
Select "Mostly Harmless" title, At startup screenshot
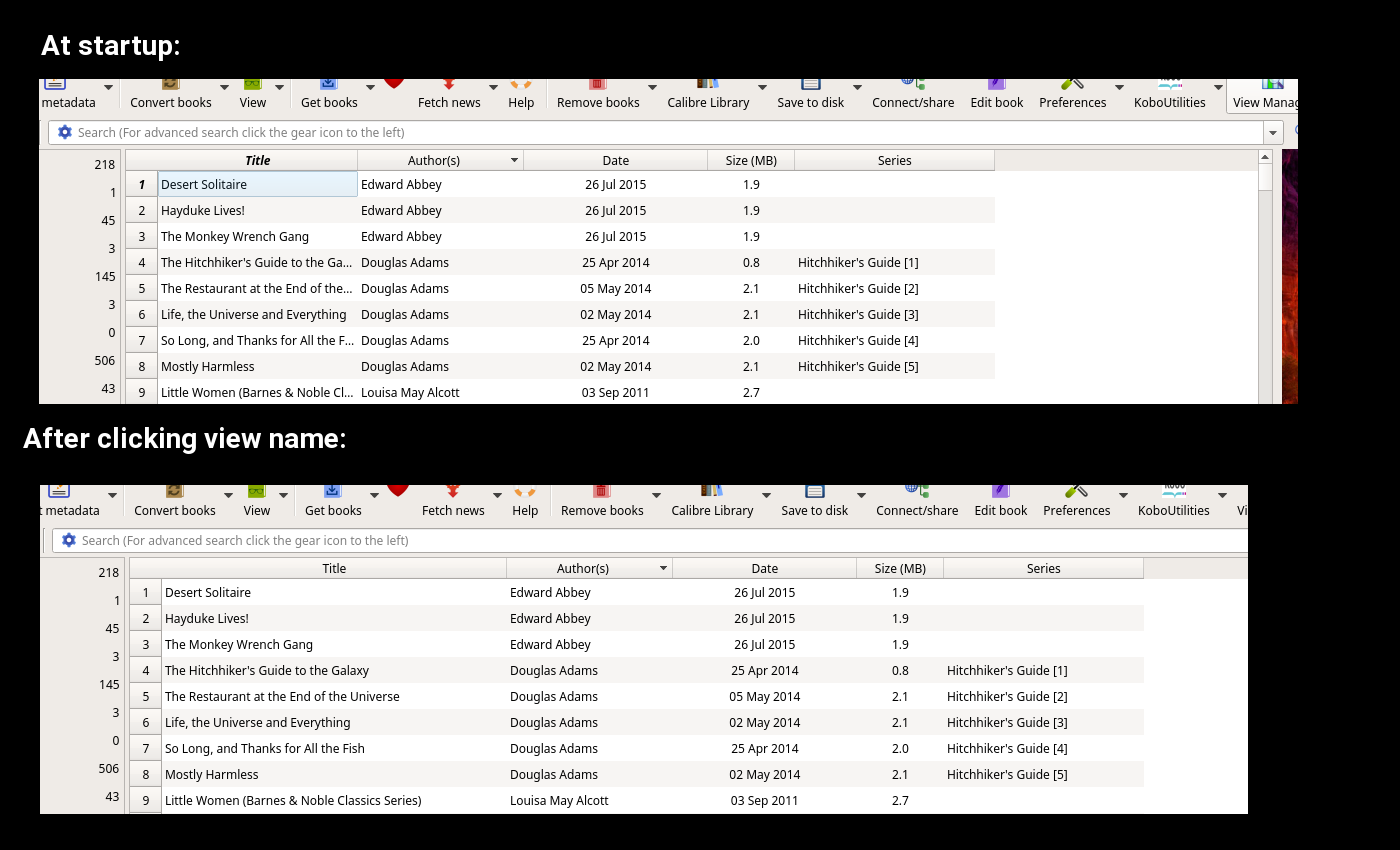pyautogui.click(x=208, y=366)
